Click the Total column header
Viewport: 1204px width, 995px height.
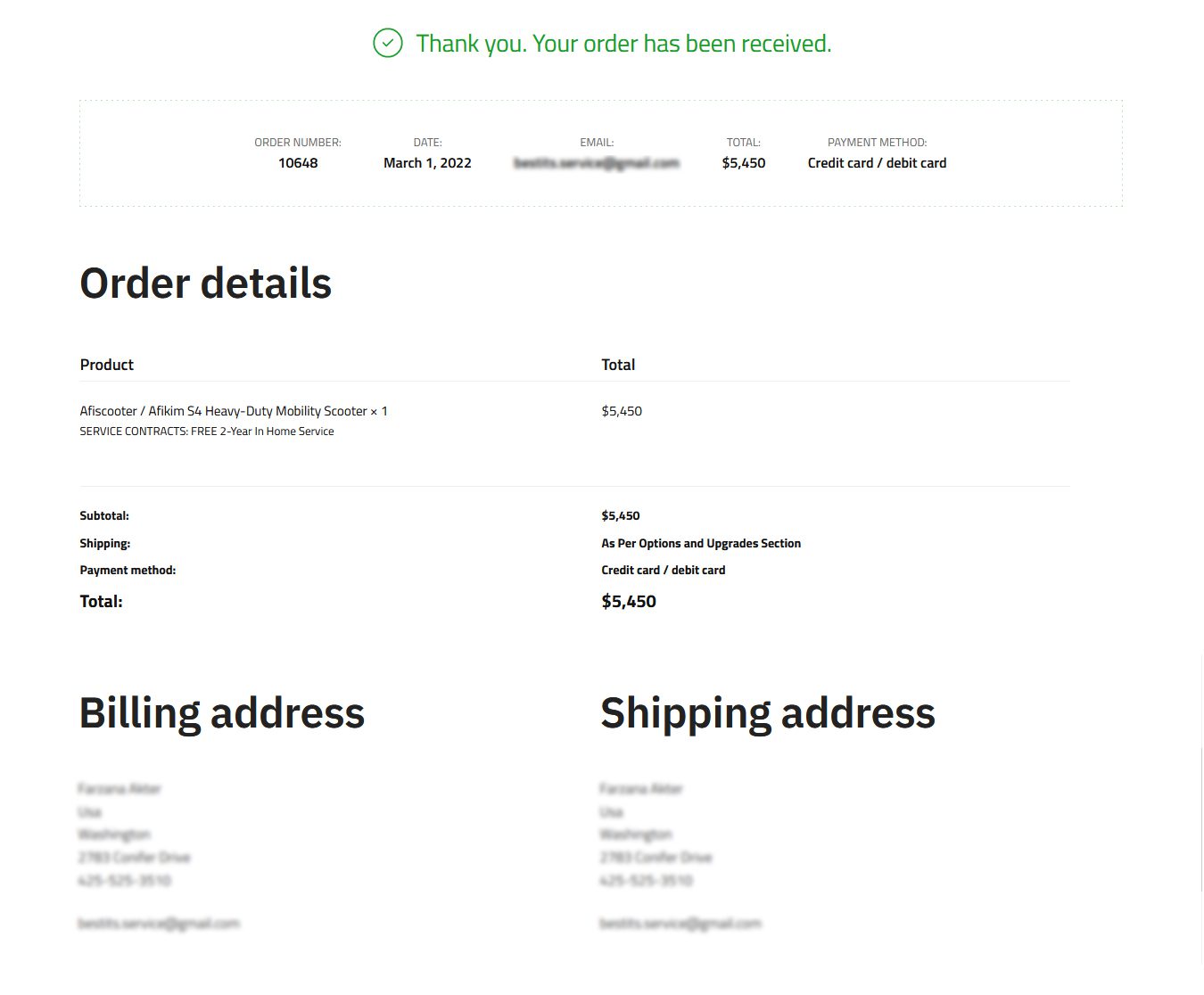[618, 365]
